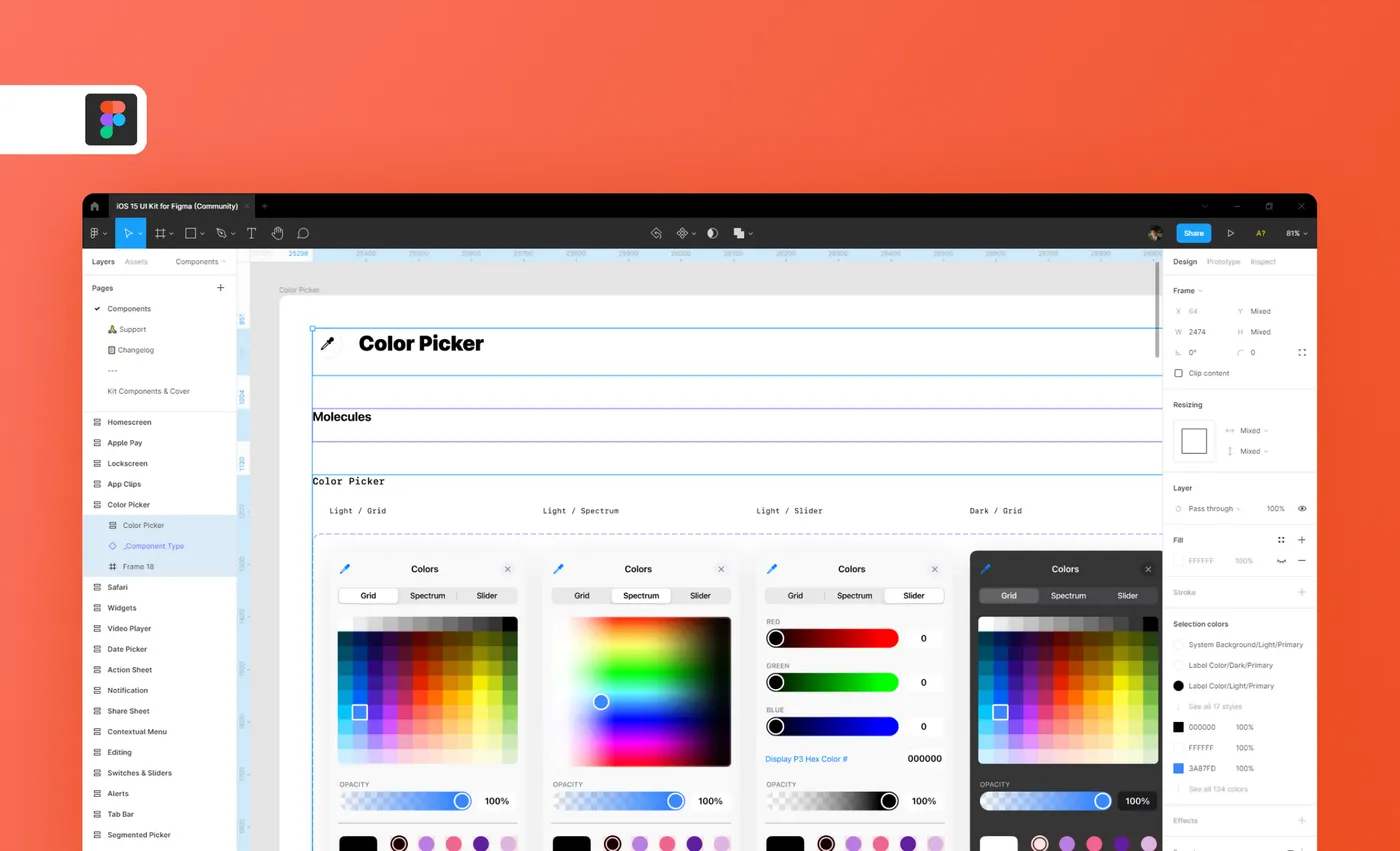Add a stroke with plus icon

click(1302, 592)
